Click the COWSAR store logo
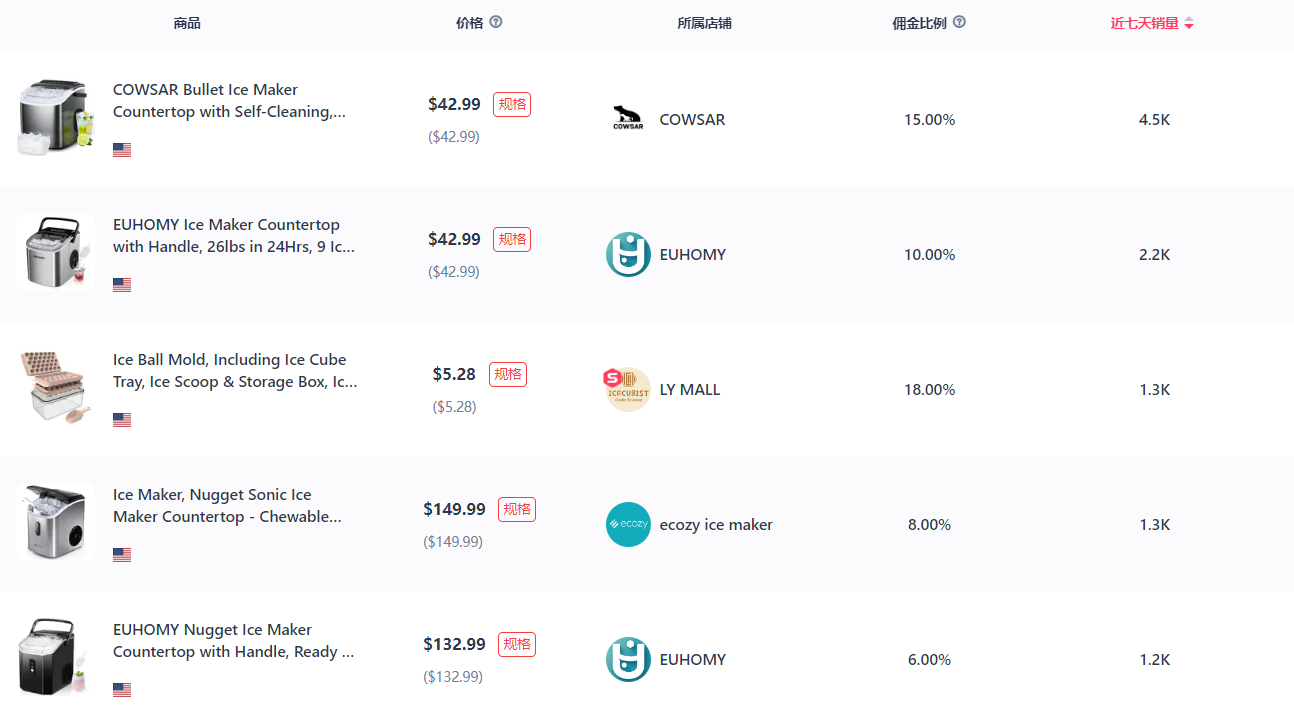The image size is (1294, 719). tap(628, 119)
